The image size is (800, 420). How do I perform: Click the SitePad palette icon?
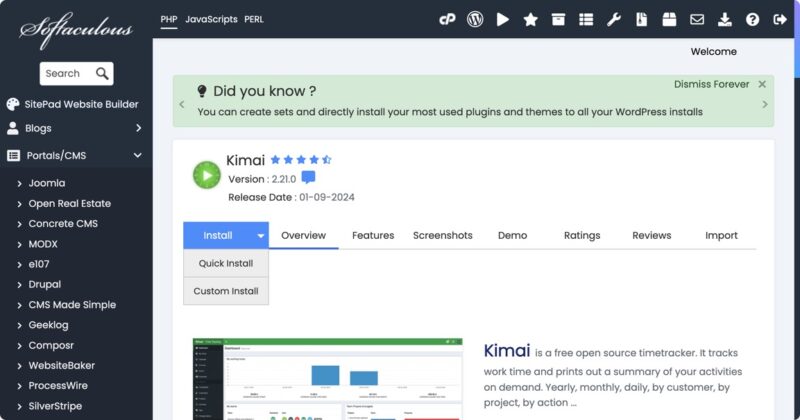click(x=13, y=104)
